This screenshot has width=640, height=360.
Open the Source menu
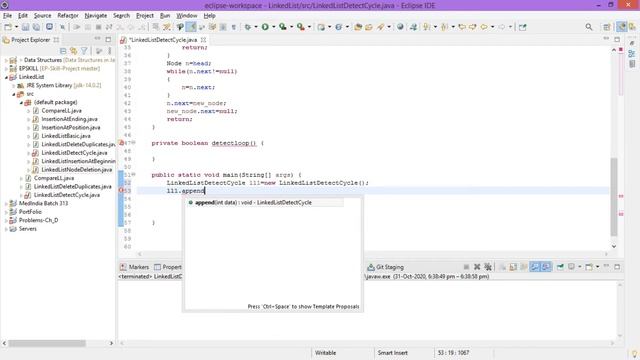(42, 16)
